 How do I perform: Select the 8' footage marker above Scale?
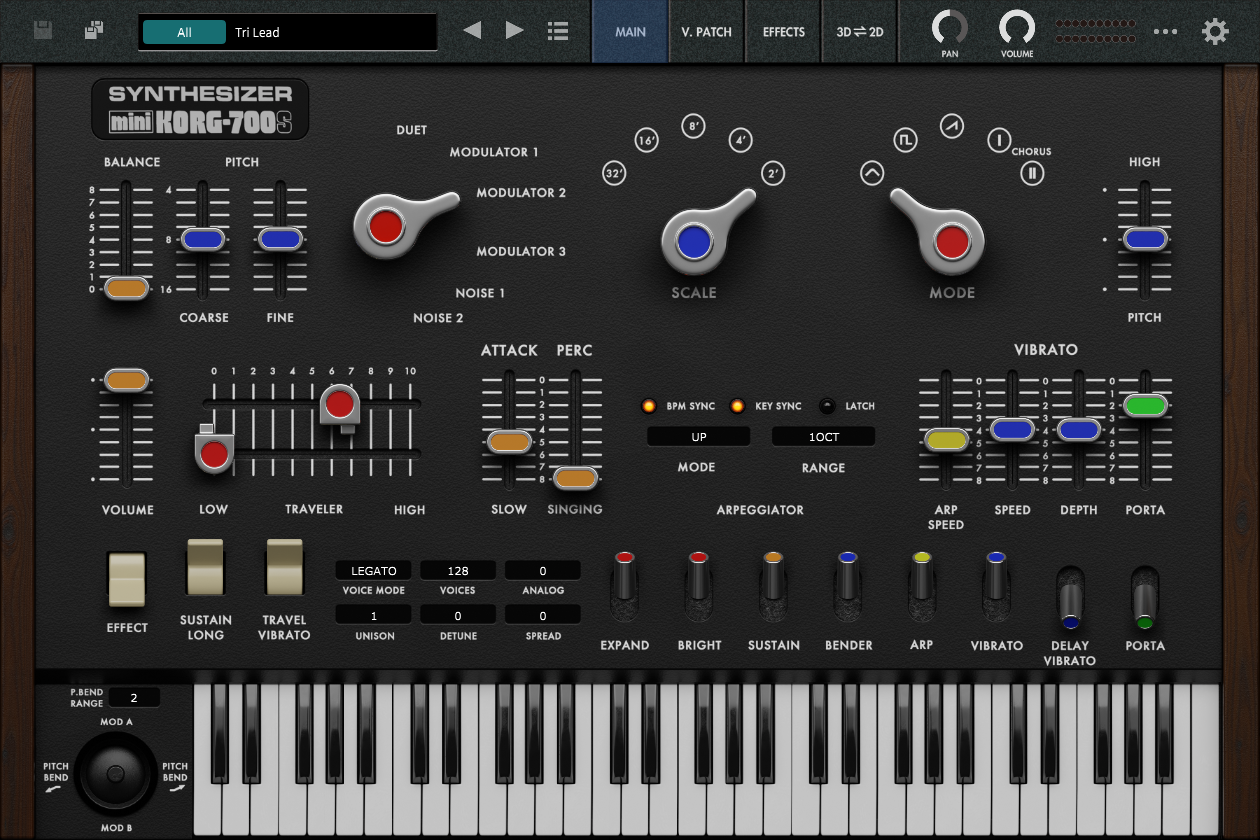(693, 126)
